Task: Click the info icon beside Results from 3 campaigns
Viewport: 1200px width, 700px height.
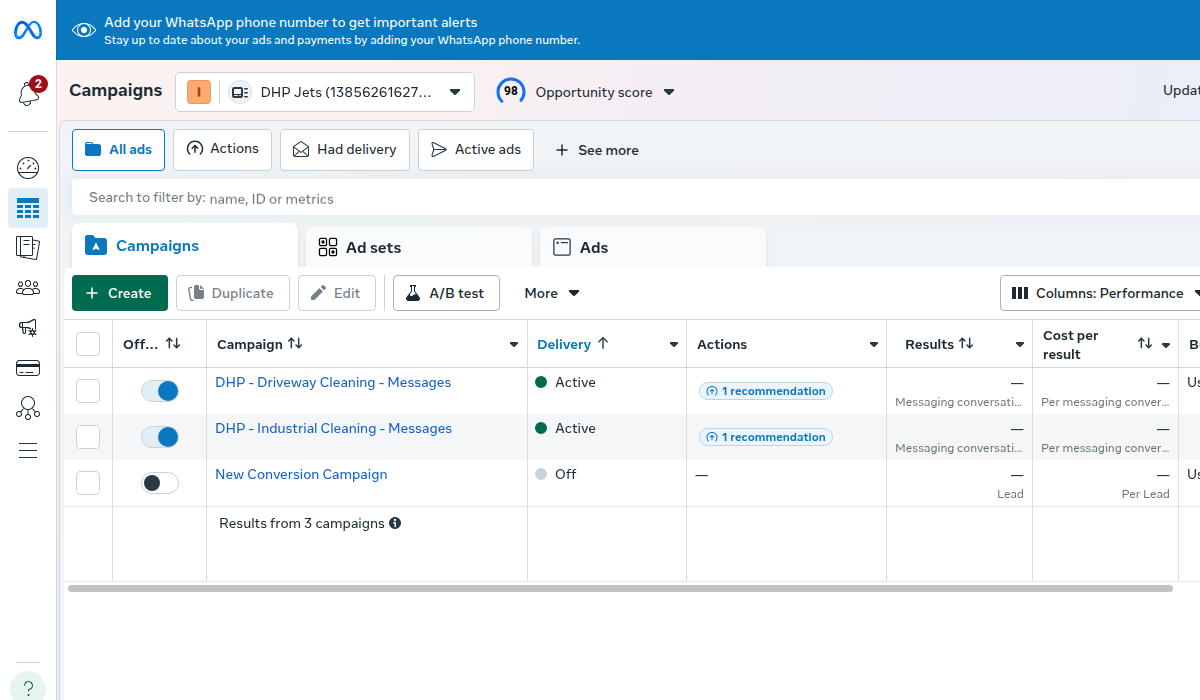Action: coord(395,523)
